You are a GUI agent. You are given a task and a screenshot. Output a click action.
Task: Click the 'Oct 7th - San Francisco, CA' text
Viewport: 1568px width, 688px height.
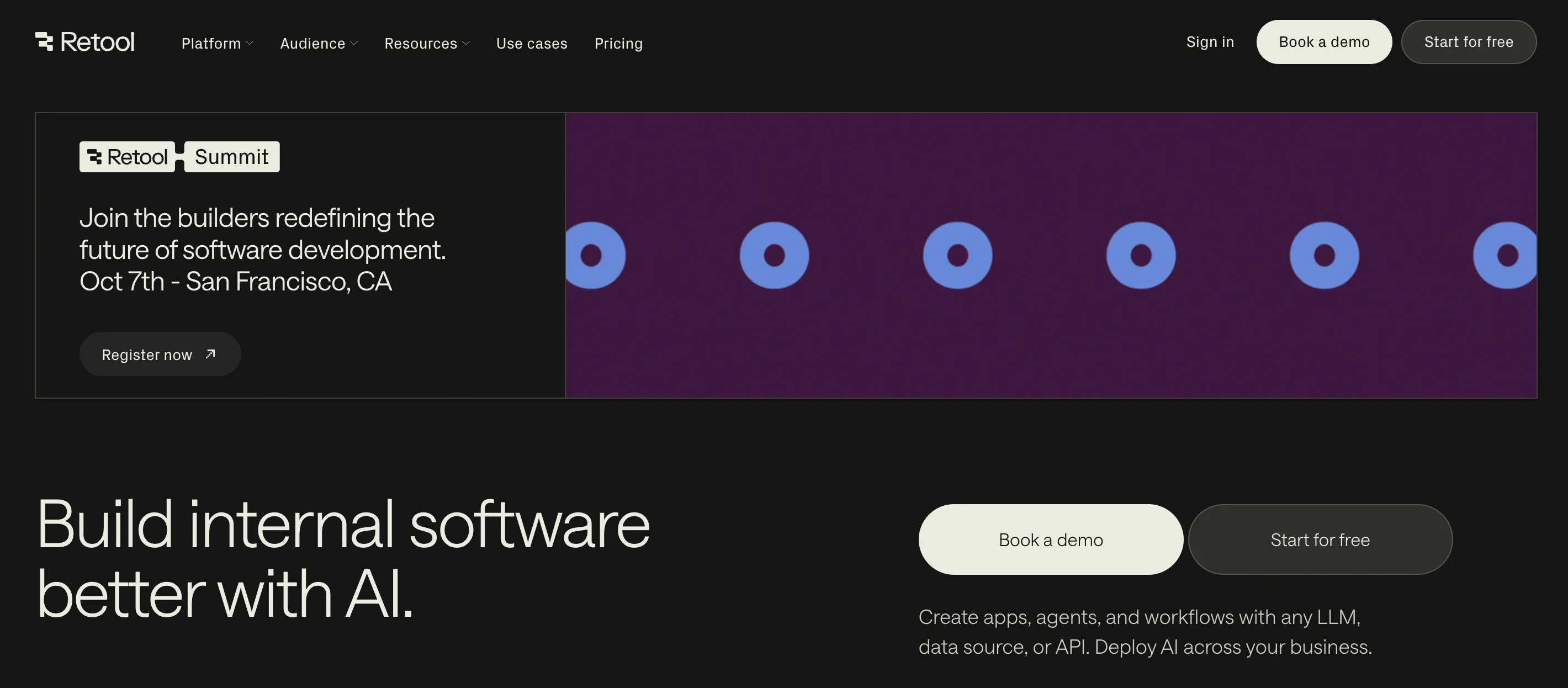click(x=236, y=281)
